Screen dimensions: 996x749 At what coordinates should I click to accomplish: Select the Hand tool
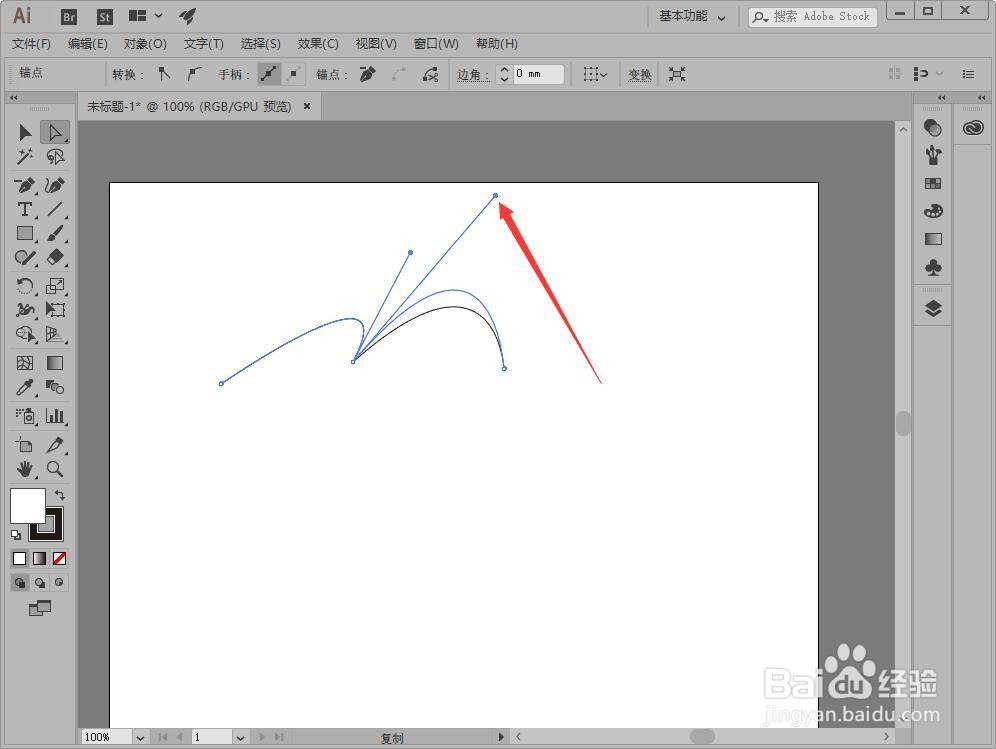tap(25, 469)
